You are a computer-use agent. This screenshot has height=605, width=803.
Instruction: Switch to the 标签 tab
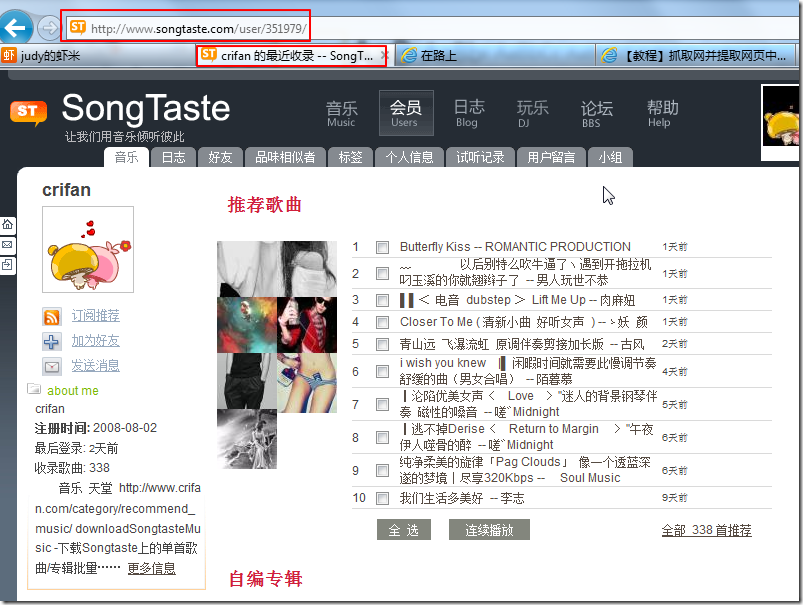click(x=350, y=157)
